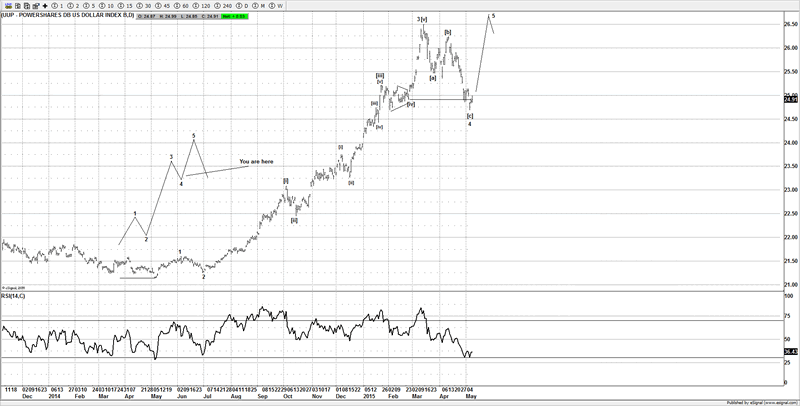Viewport: 800px width, 406px height.
Task: Click the Sep label on the date axis
Action: click(263, 396)
